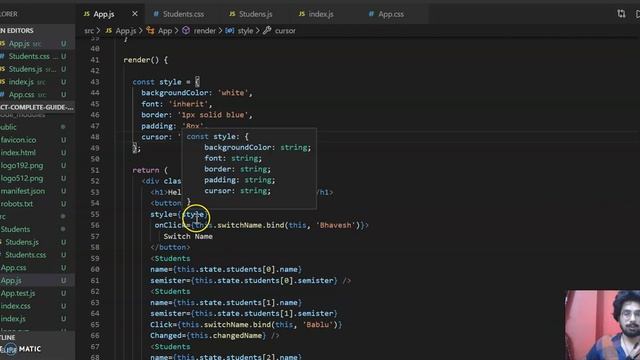Click the 'name={this.state.students[0].name}' prop
This screenshot has height=360, width=640.
pyautogui.click(x=226, y=269)
